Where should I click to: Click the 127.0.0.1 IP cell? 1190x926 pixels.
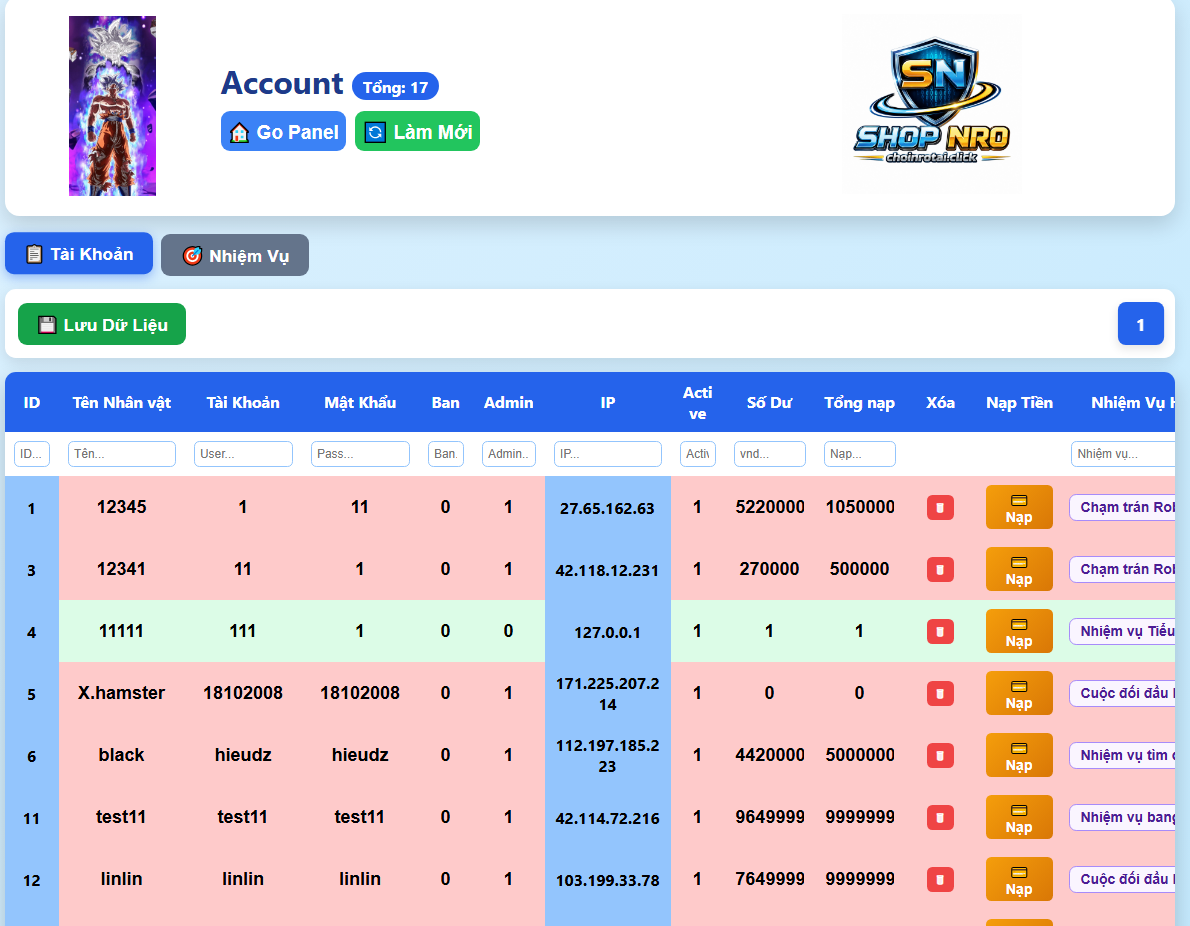[x=607, y=632]
